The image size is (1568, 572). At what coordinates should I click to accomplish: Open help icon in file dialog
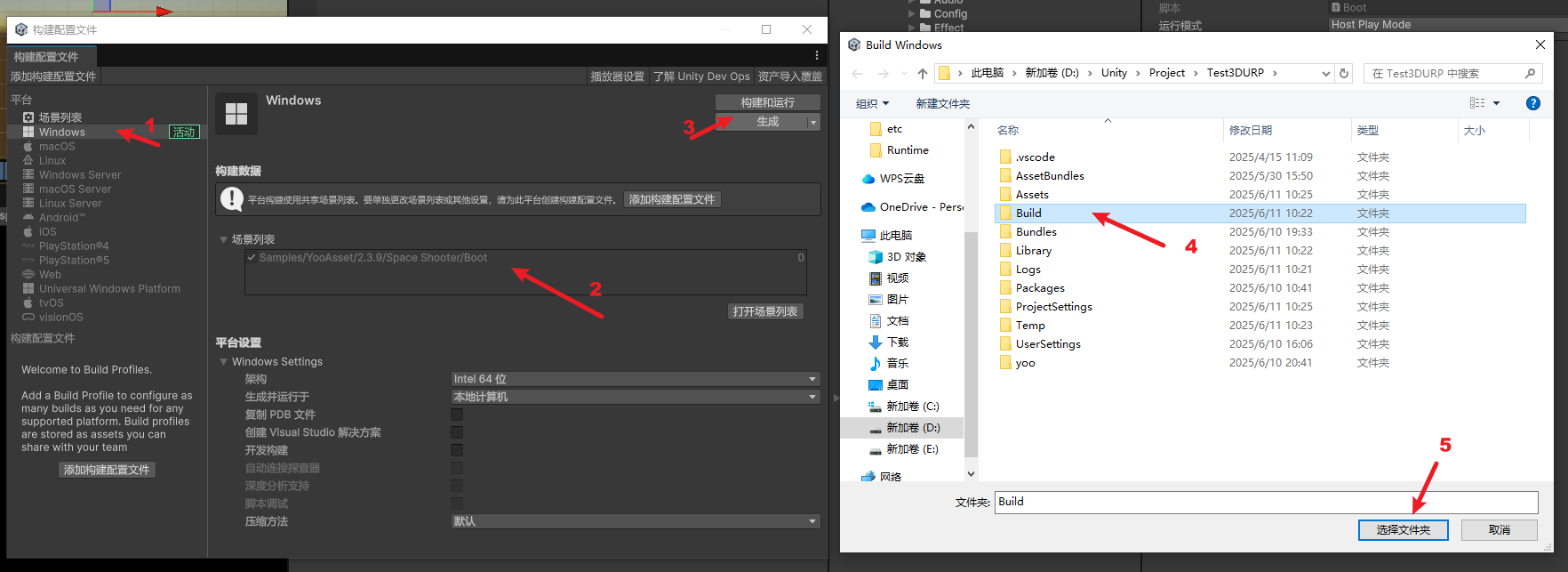click(1533, 103)
